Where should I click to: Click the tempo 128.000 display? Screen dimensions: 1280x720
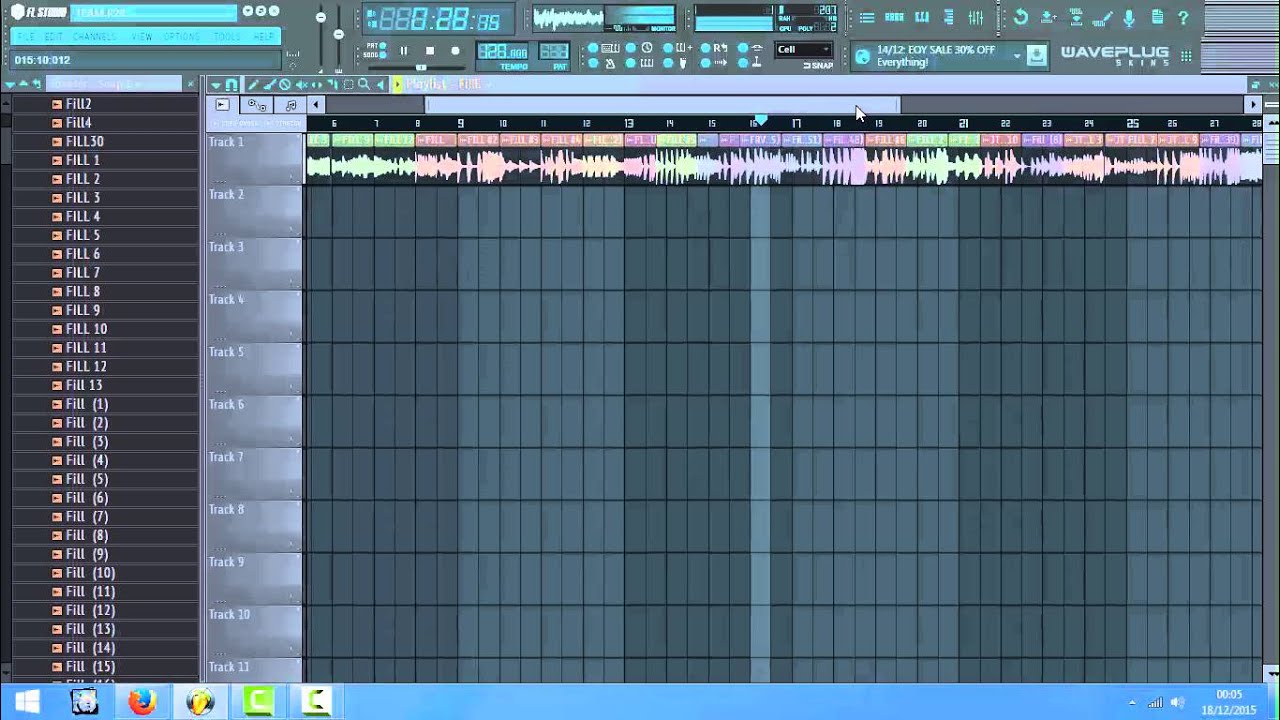[503, 51]
